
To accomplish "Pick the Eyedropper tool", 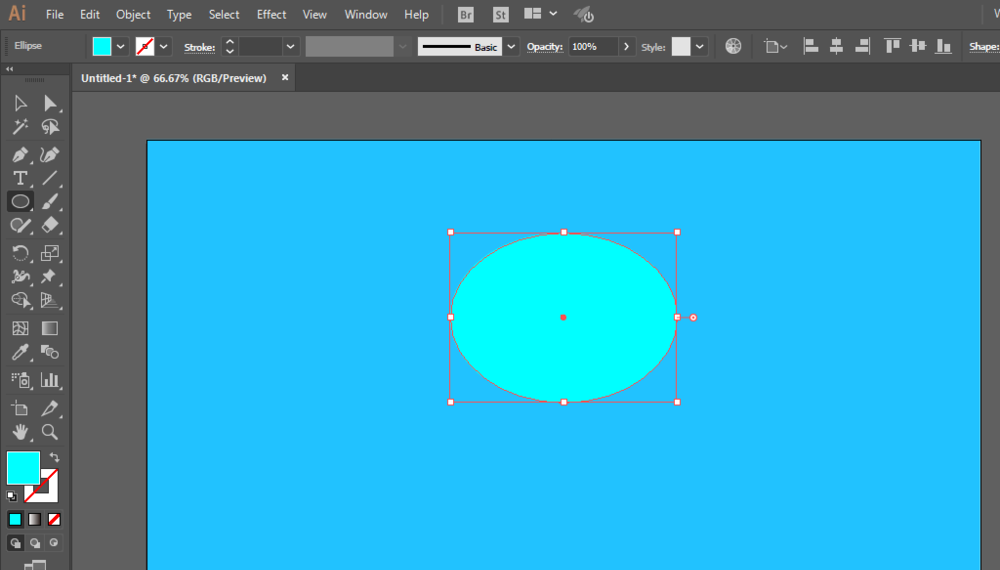I will pyautogui.click(x=20, y=352).
